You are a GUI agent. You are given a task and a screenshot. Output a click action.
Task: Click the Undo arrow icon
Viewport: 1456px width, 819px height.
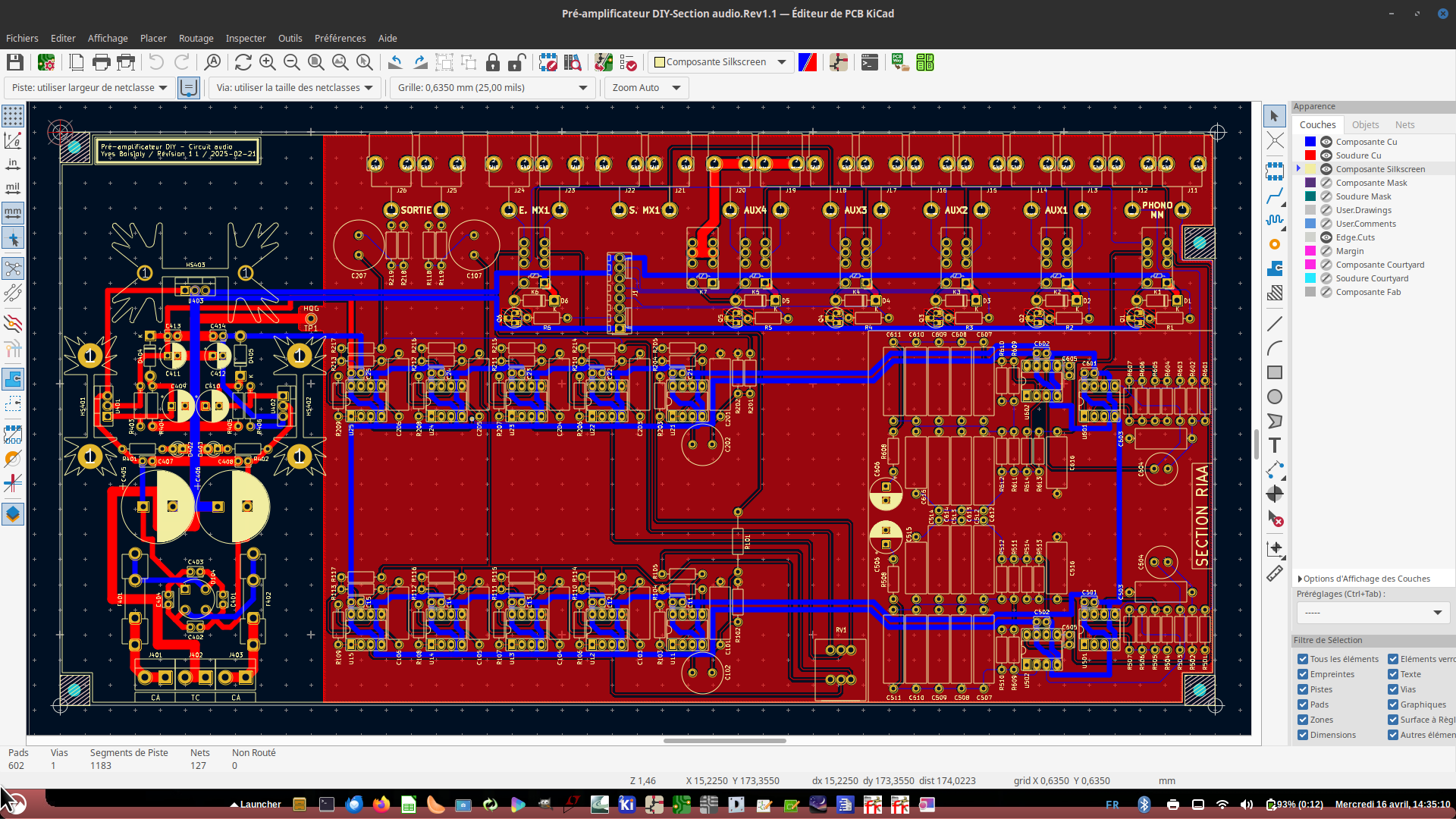(x=156, y=62)
